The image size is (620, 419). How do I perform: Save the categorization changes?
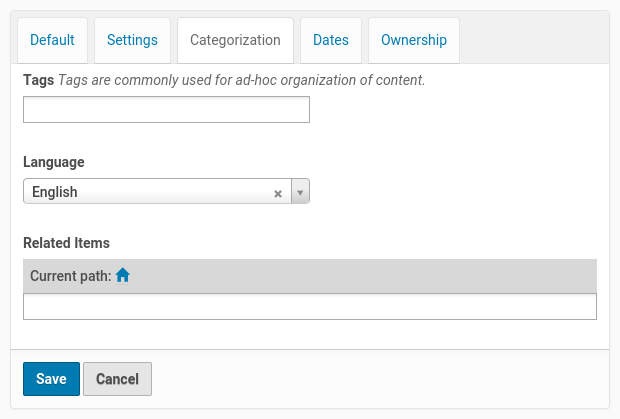pyautogui.click(x=51, y=379)
